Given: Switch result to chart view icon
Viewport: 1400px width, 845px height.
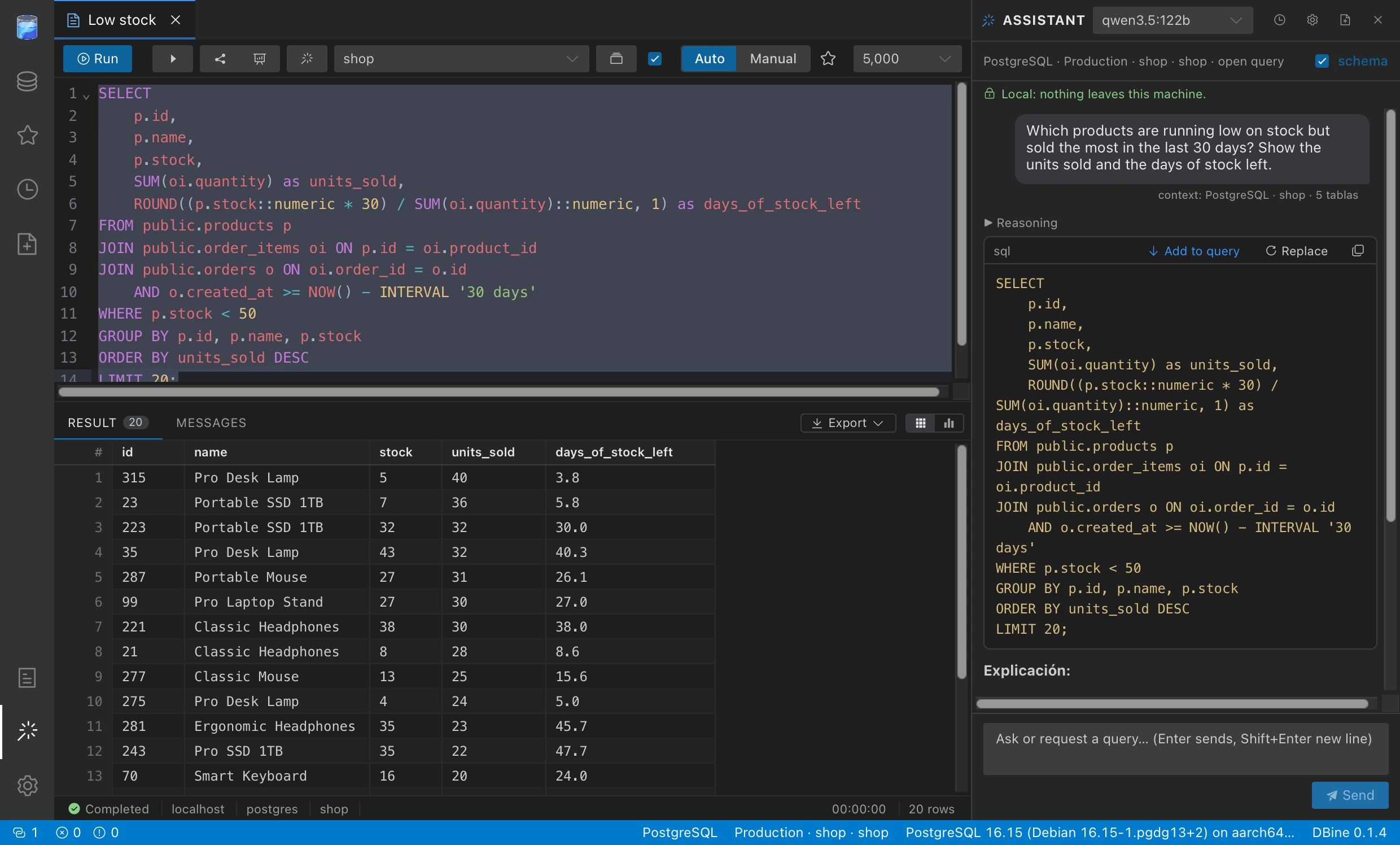Looking at the screenshot, I should 948,423.
